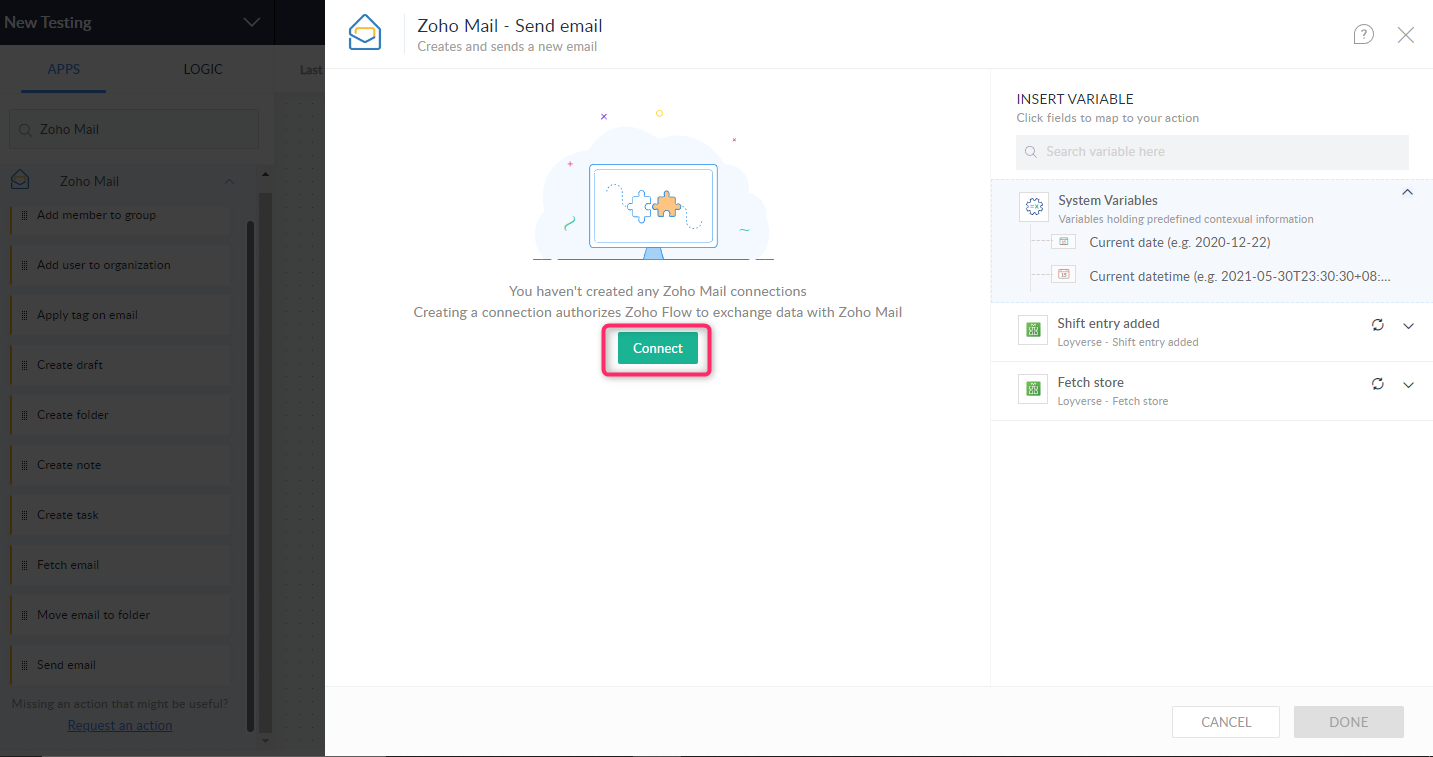This screenshot has height=757, width=1433.
Task: Click the CANCEL button
Action: 1225,721
